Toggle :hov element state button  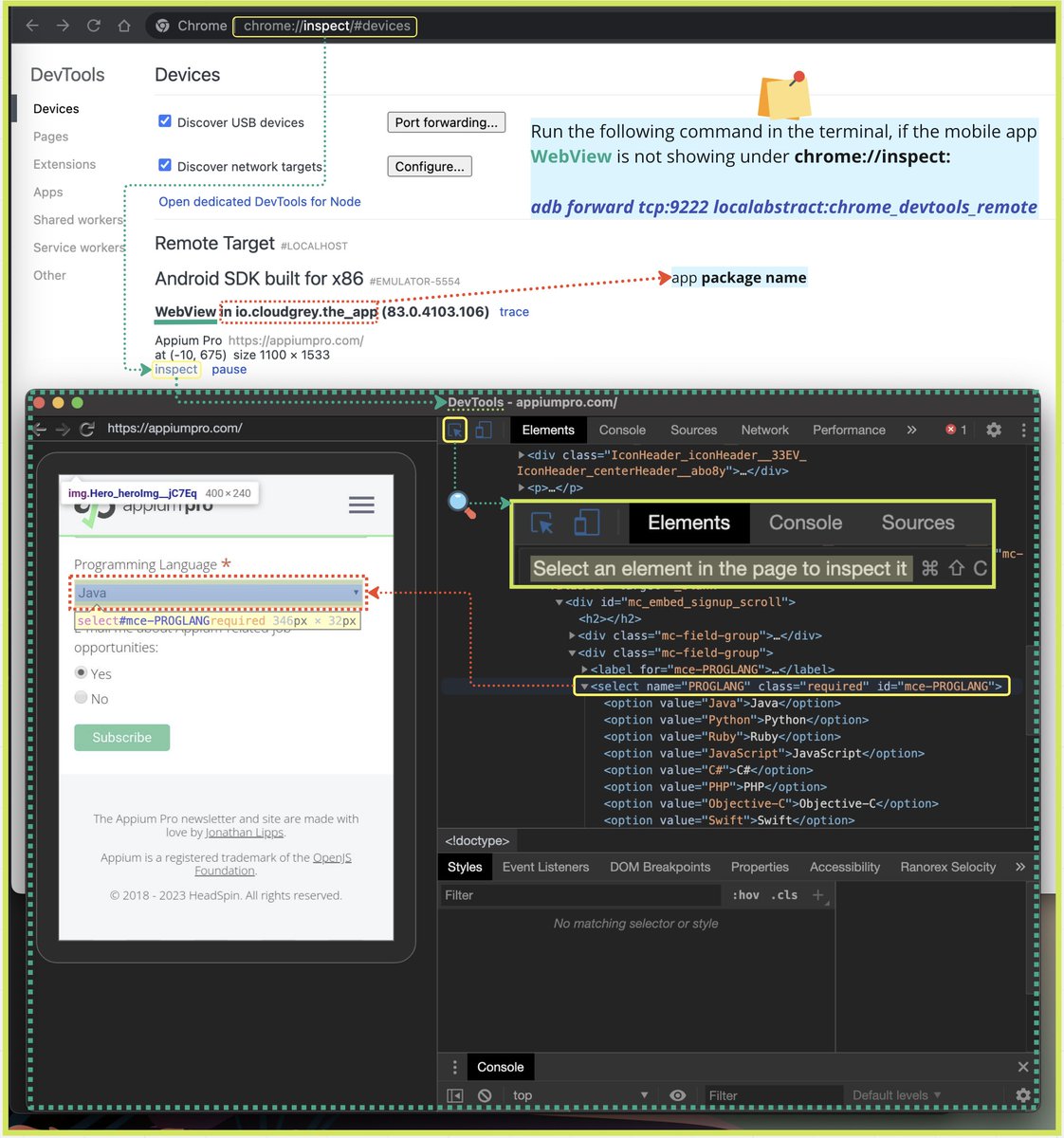pyautogui.click(x=746, y=895)
